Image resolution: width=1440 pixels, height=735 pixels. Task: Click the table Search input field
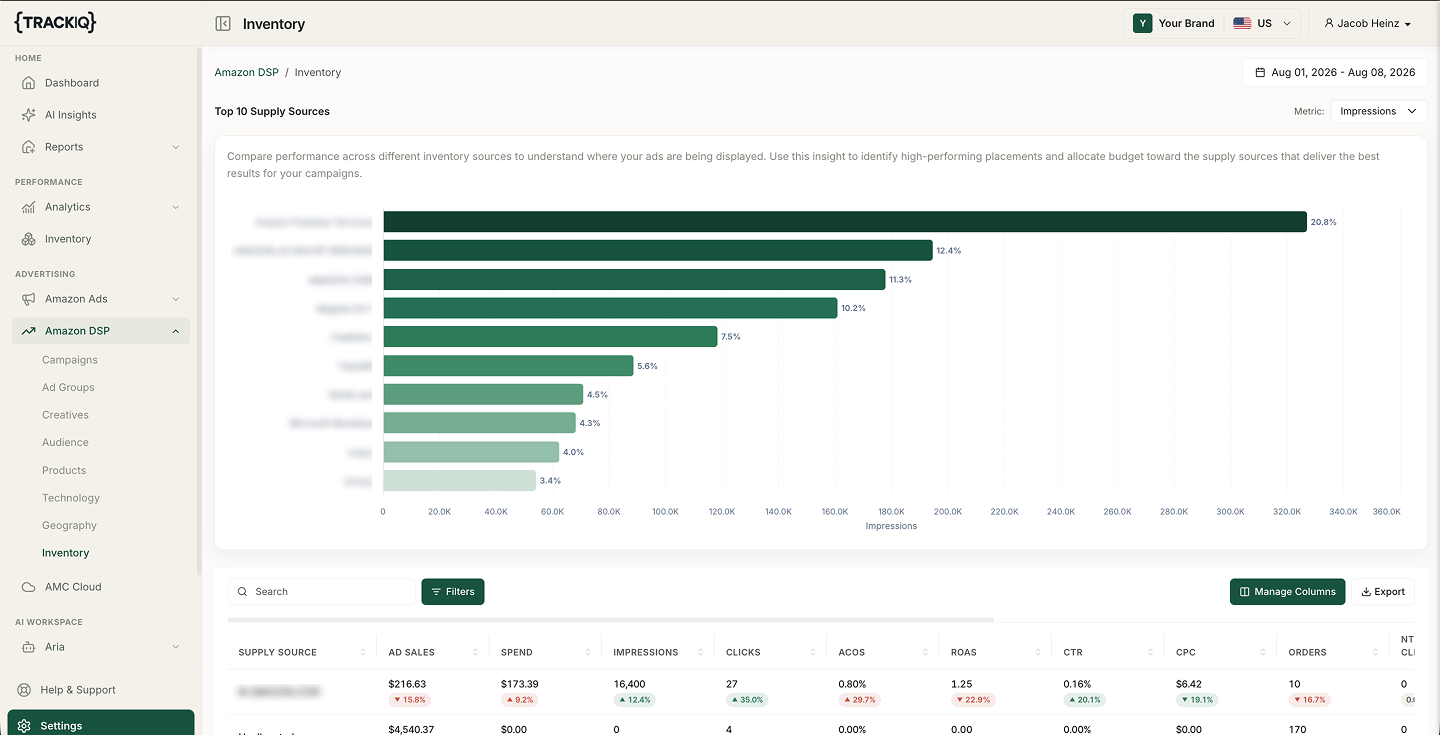point(321,592)
